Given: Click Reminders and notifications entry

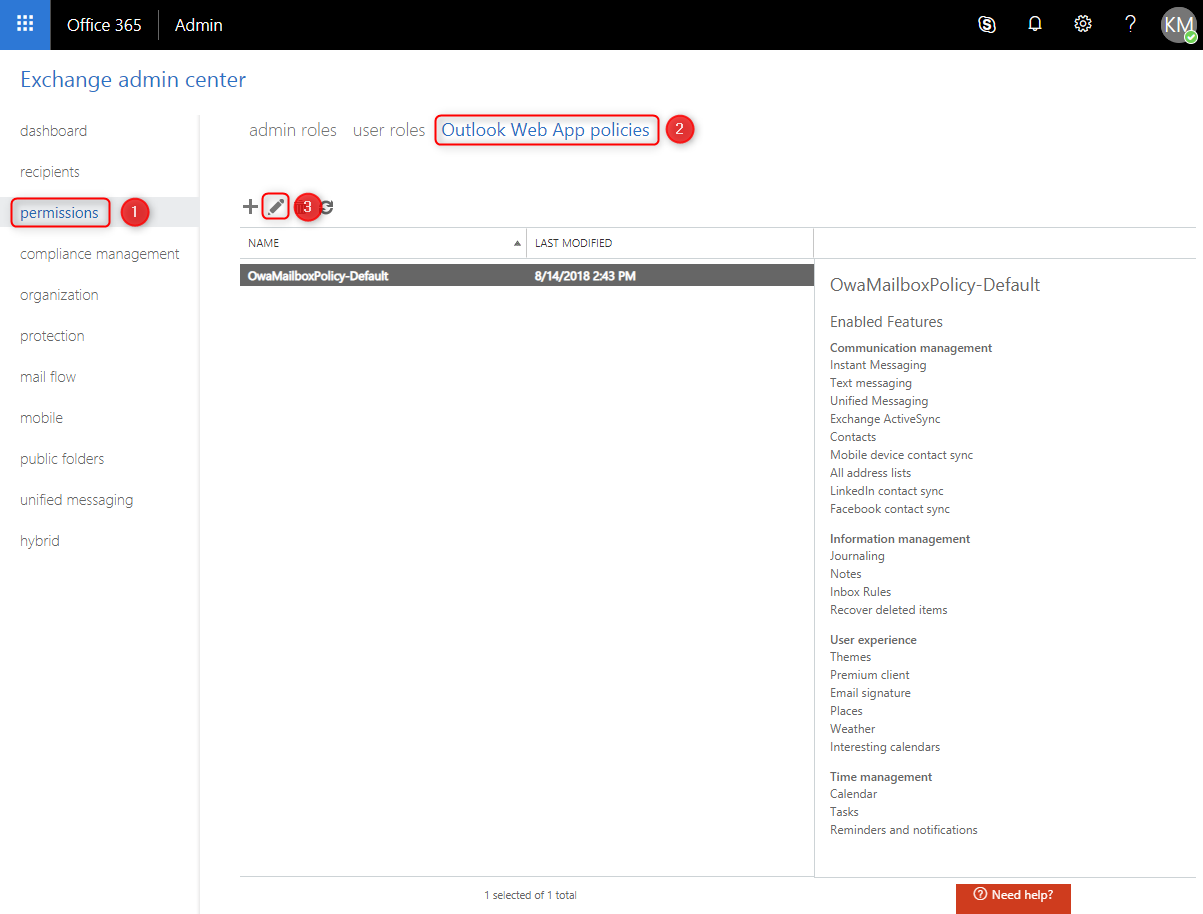Looking at the screenshot, I should [x=904, y=830].
